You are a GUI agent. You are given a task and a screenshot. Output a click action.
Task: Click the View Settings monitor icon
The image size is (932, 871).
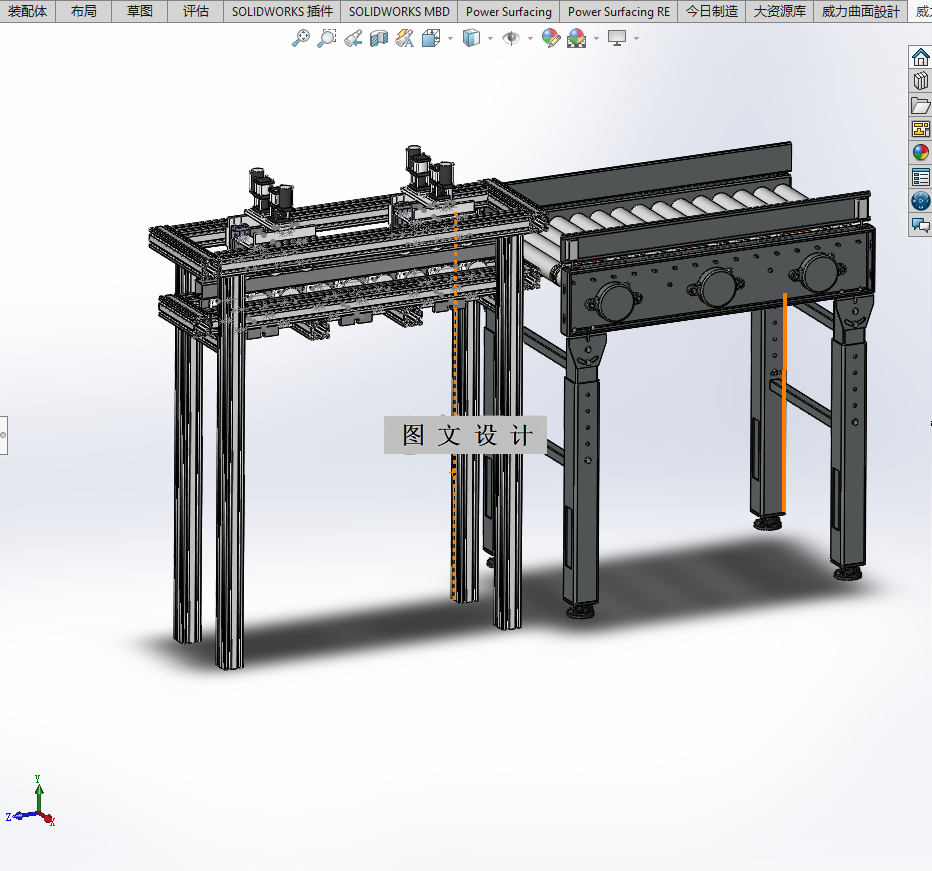point(617,39)
